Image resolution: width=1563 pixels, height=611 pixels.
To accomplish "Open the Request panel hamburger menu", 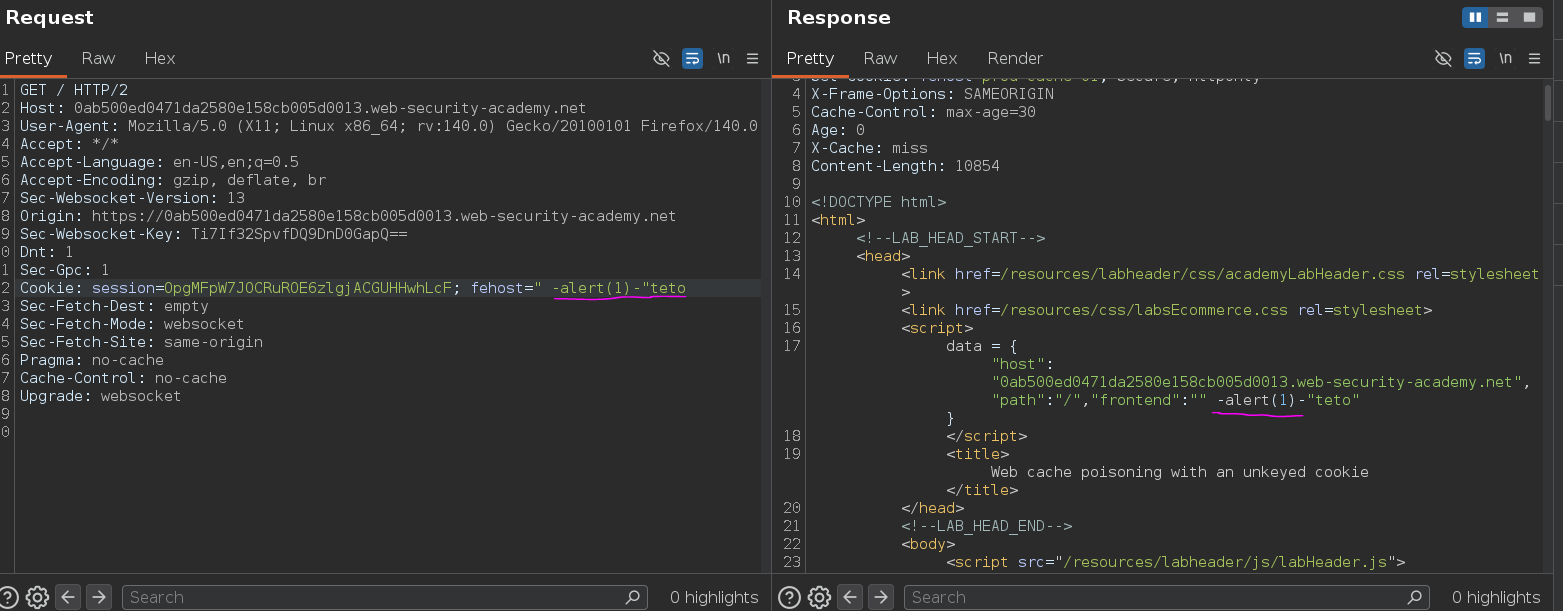I will pos(753,58).
